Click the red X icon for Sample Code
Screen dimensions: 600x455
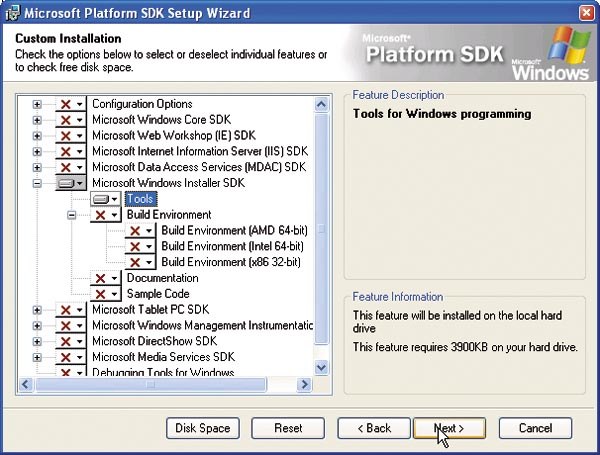pyautogui.click(x=105, y=294)
